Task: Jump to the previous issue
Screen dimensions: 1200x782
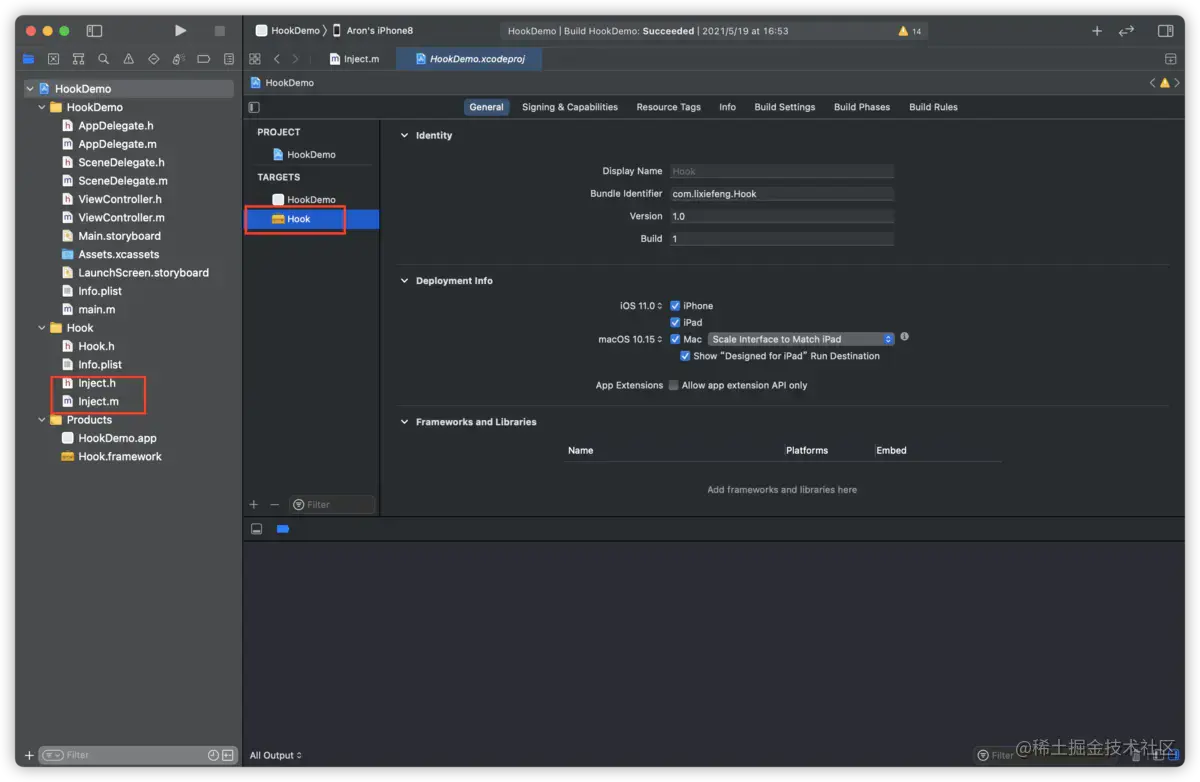Action: tap(1152, 83)
